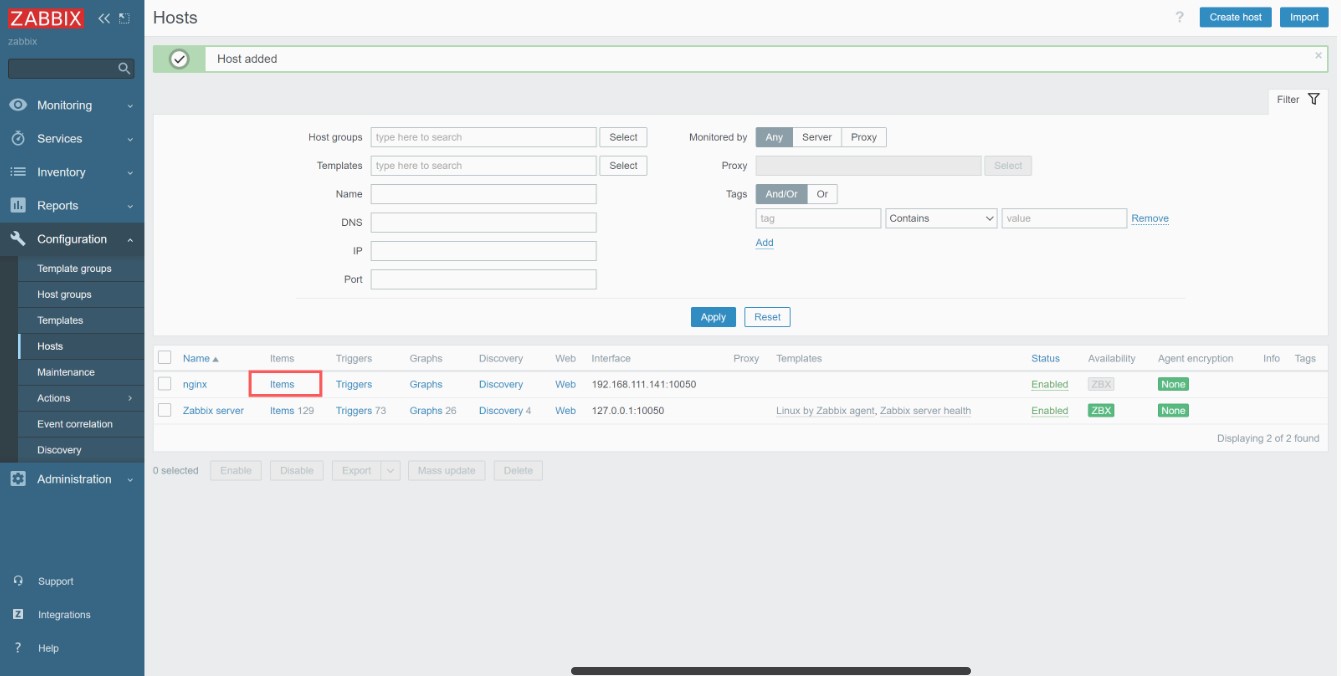Click the ZBX availability badge for Zabbix server
Image resolution: width=1341 pixels, height=676 pixels.
(1101, 411)
